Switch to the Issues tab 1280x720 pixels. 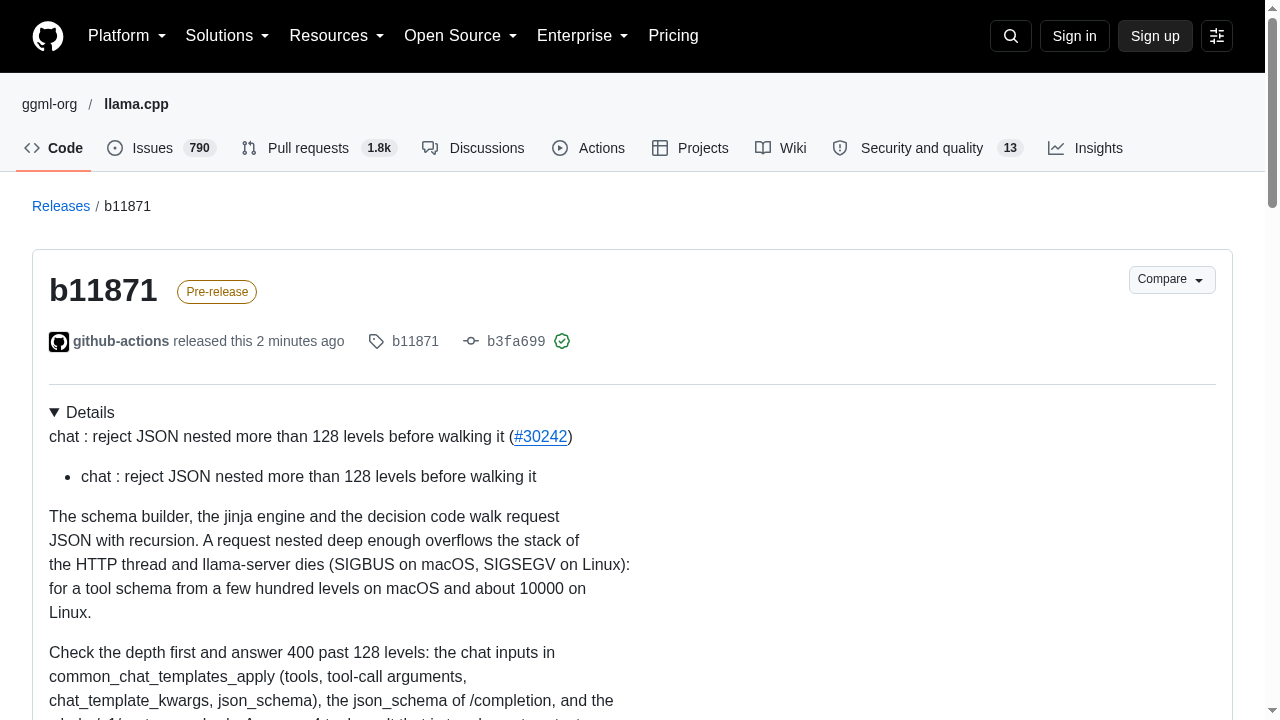(x=162, y=148)
